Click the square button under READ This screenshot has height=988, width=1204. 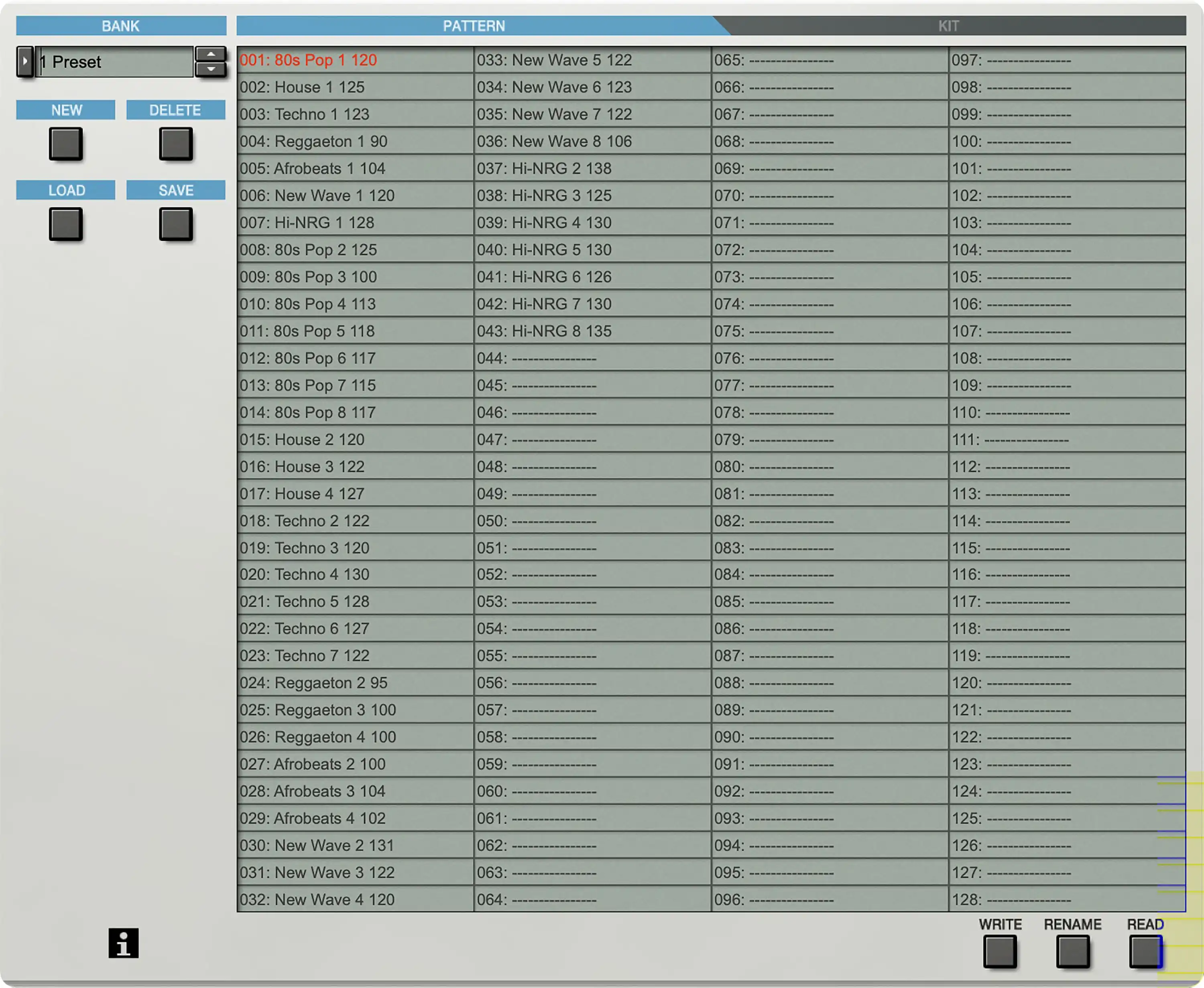click(x=1145, y=951)
